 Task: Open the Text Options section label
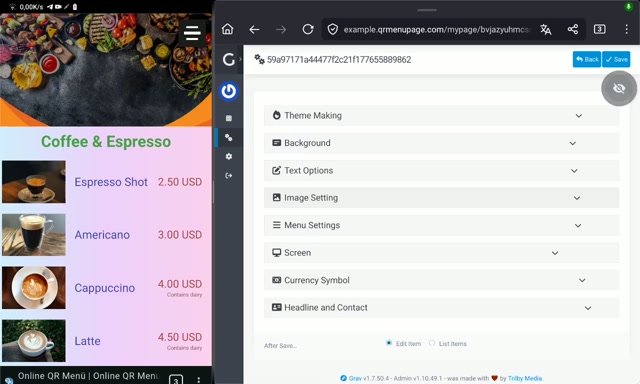309,170
